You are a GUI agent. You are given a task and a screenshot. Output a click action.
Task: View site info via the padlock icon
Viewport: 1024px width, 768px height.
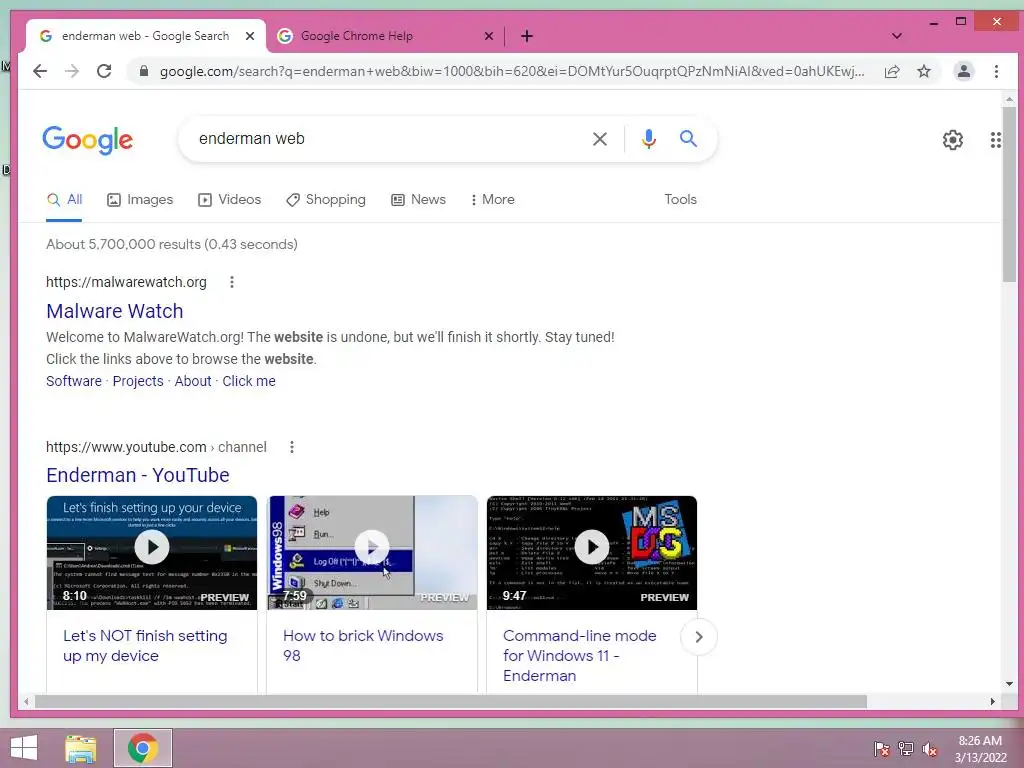[144, 71]
